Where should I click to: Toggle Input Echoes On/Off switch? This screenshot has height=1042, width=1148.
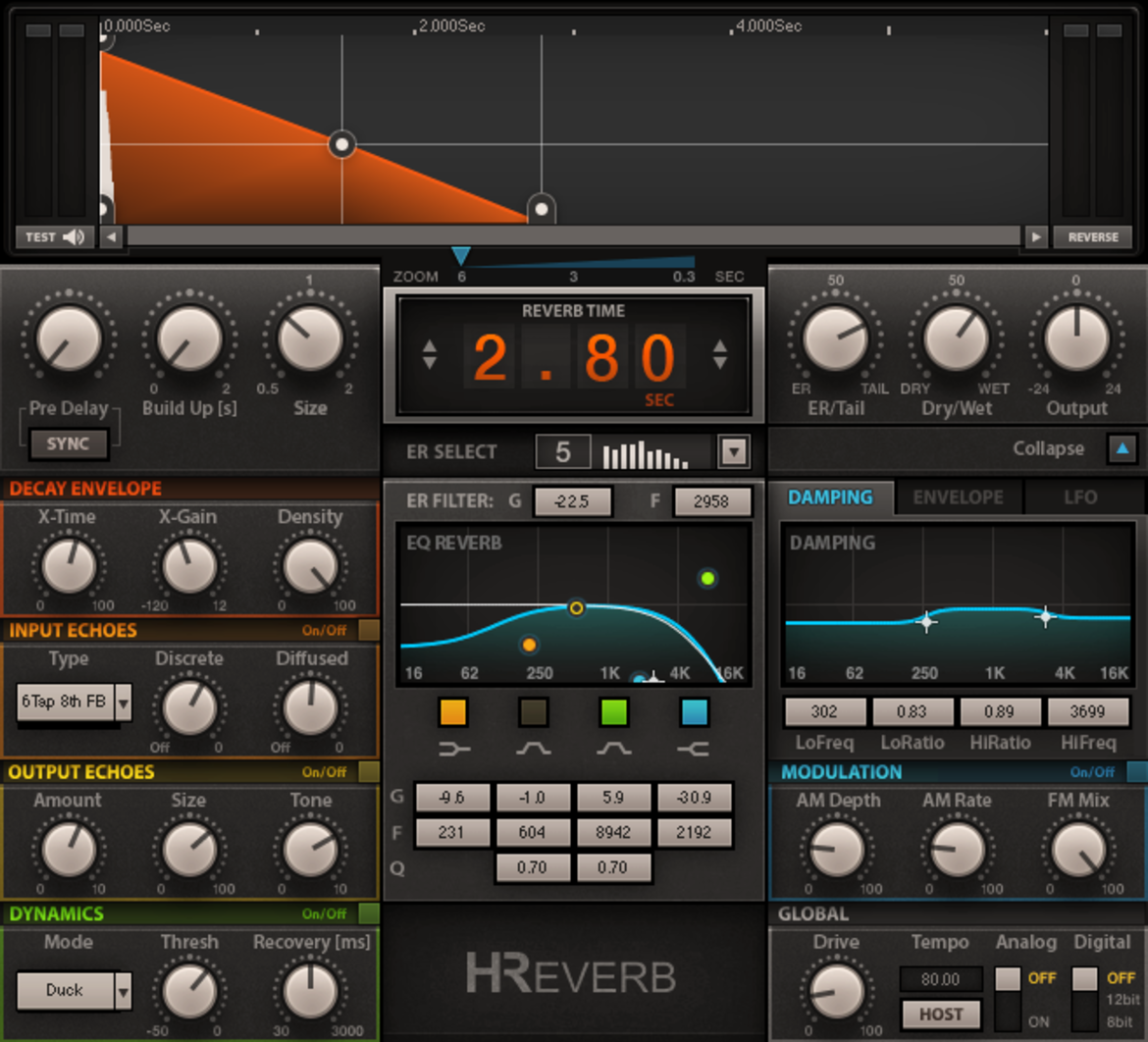click(369, 630)
